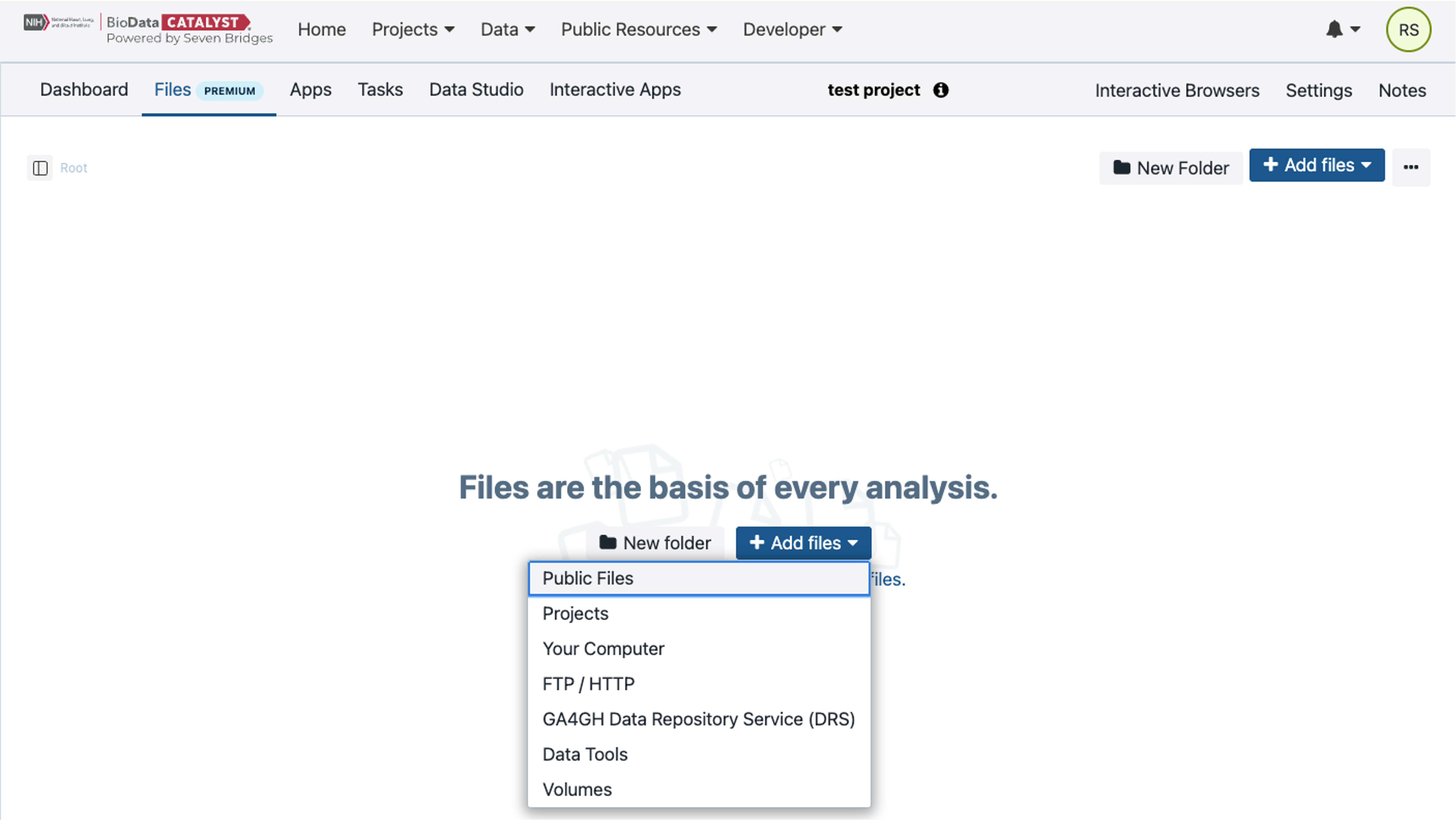The width and height of the screenshot is (1456, 820).
Task: Toggle the sidebar panel icon next to Root
Action: point(40,168)
